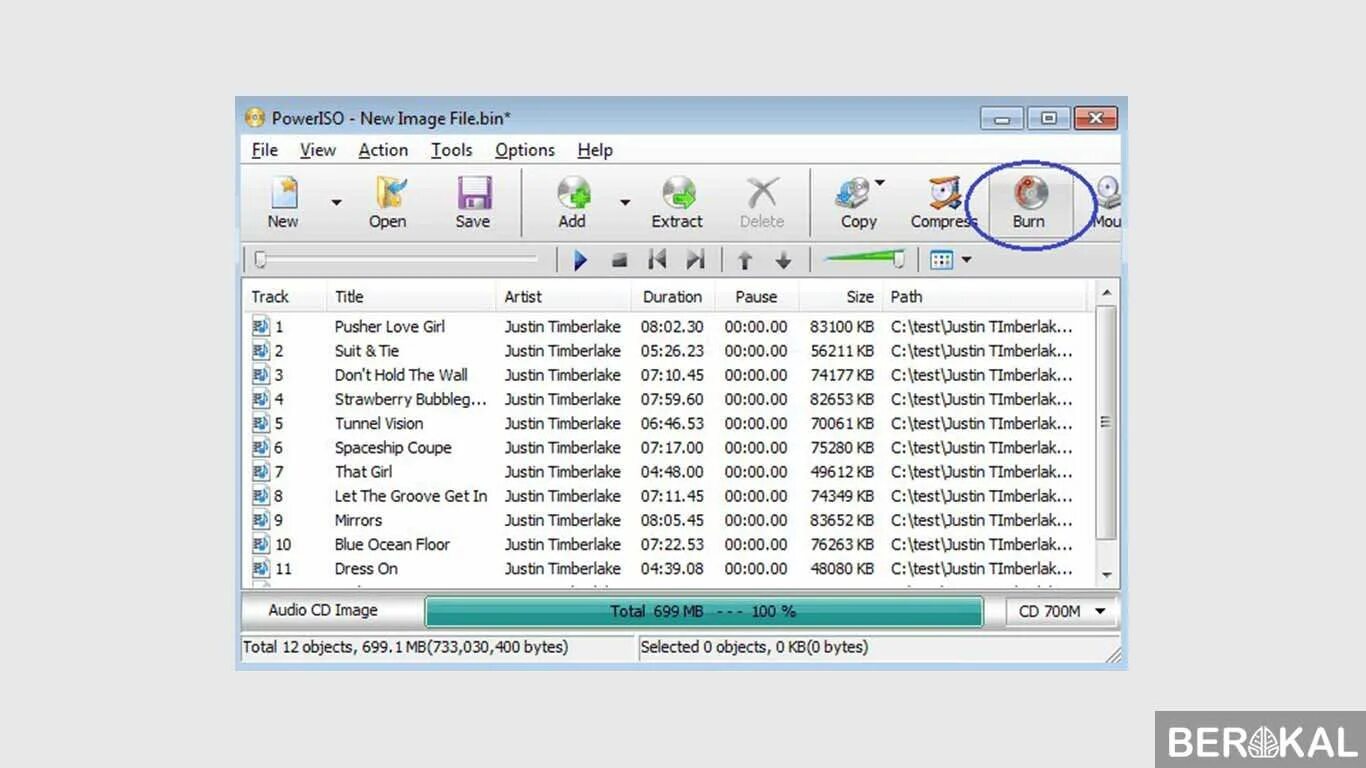This screenshot has height=768, width=1366.
Task: Select the Tunnel Vision track
Action: pos(379,423)
